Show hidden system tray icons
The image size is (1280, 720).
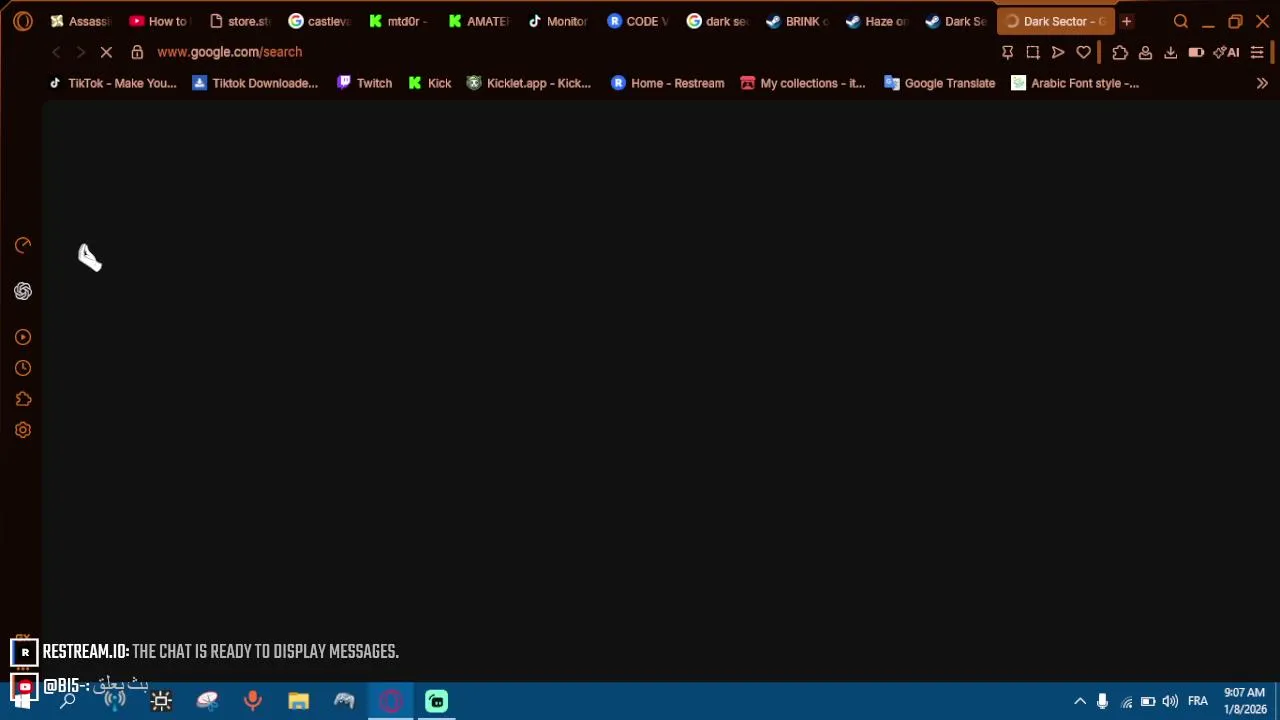[1080, 701]
